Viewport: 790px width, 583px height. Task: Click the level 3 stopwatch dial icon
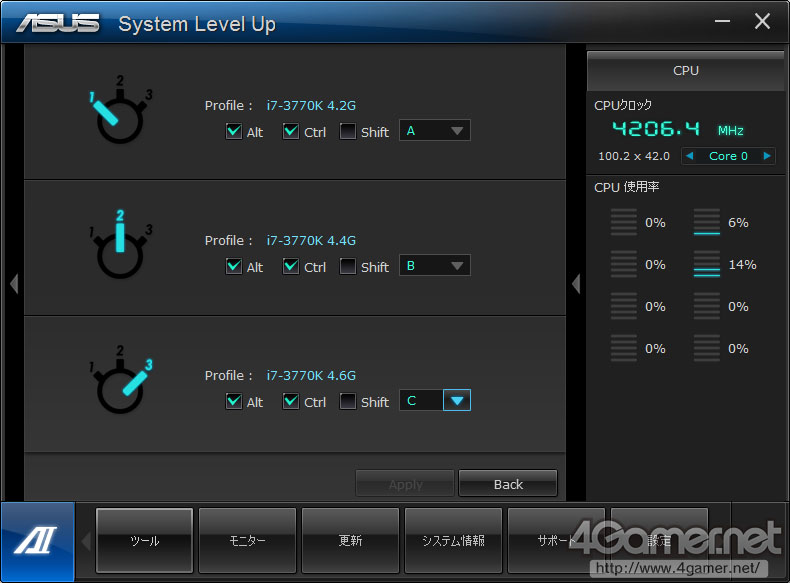[x=120, y=379]
